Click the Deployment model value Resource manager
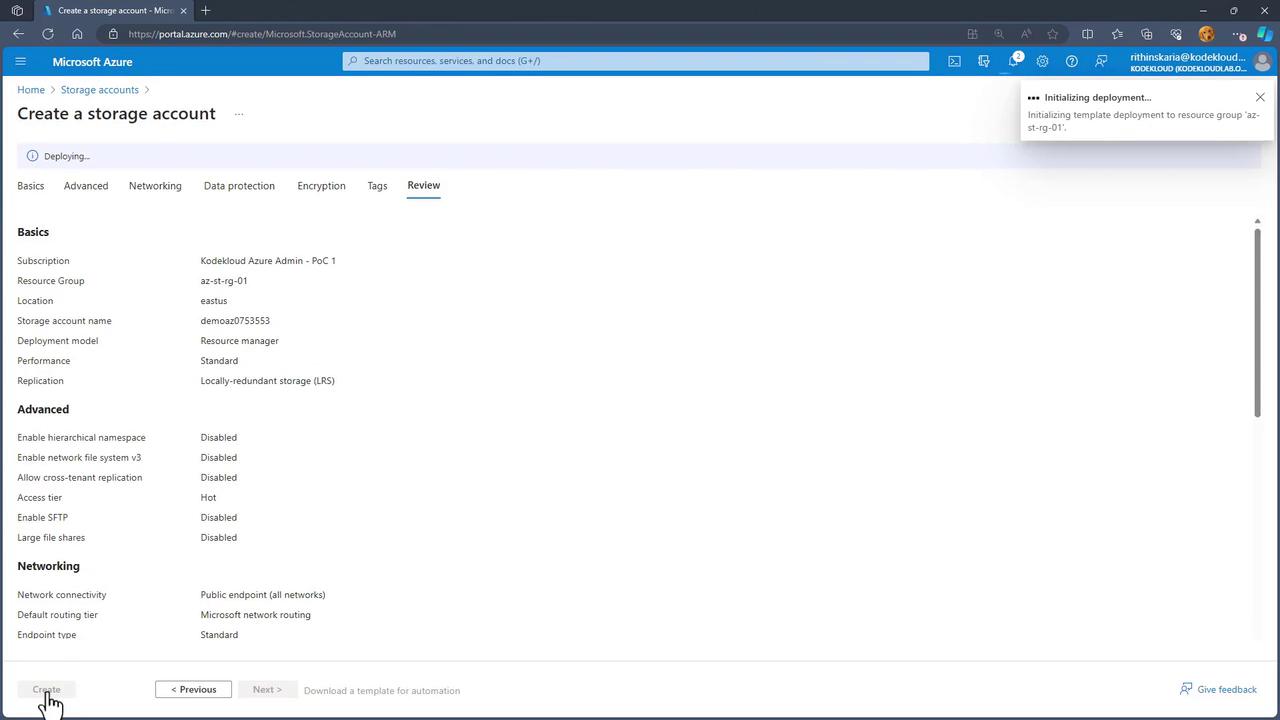 tap(239, 341)
